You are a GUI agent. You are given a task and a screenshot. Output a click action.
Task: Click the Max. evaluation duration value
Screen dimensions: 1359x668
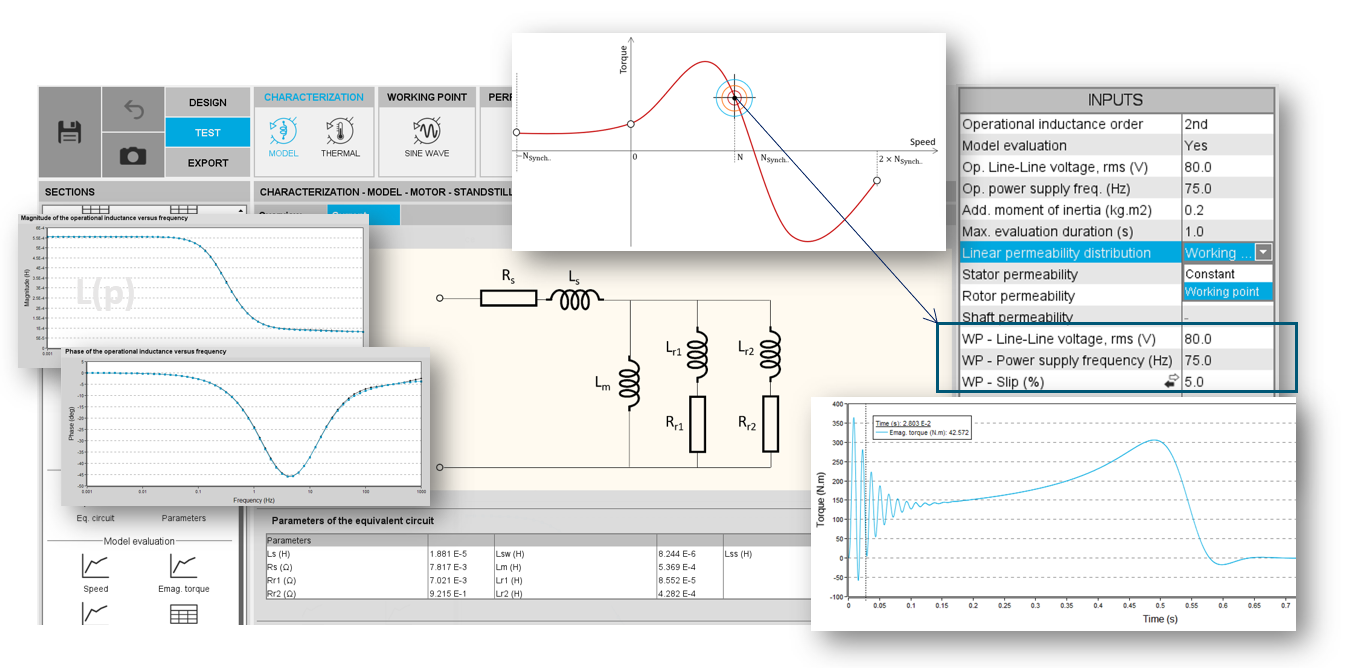[1227, 232]
